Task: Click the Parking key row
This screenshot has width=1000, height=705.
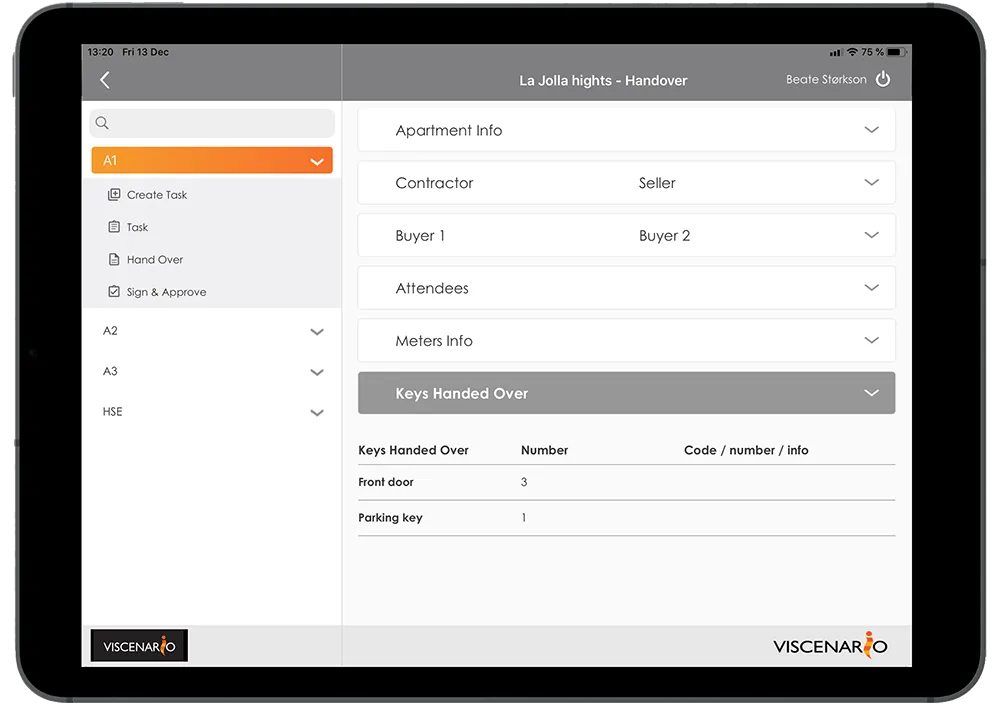Action: (626, 518)
